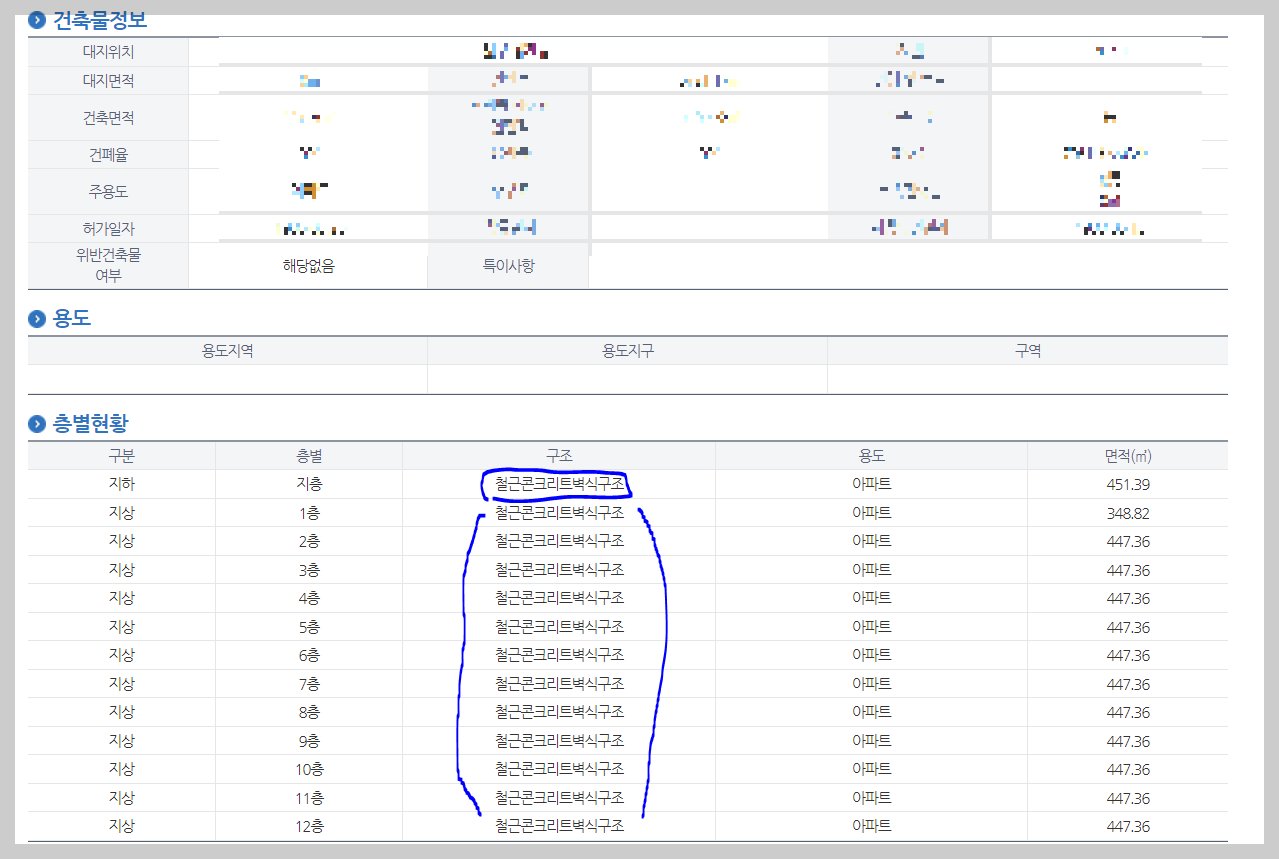Select the 층별현황 section title
The width and height of the screenshot is (1279, 859).
click(90, 424)
